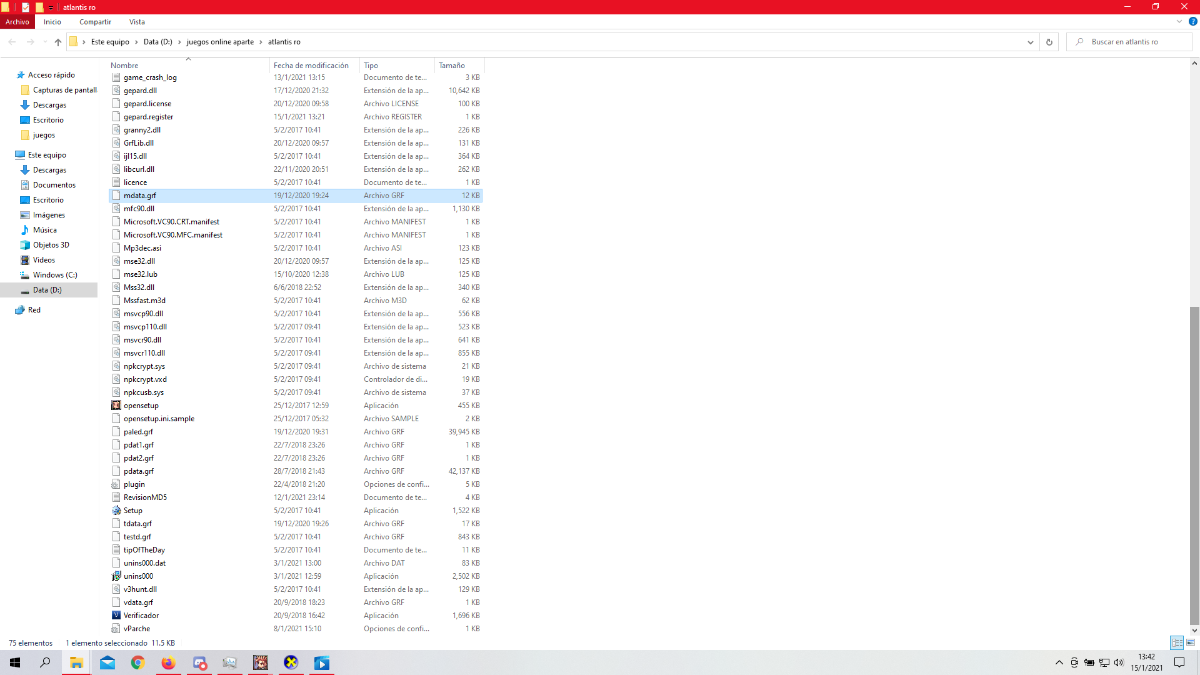Select Acceso rápido in navigation pane

tap(51, 75)
